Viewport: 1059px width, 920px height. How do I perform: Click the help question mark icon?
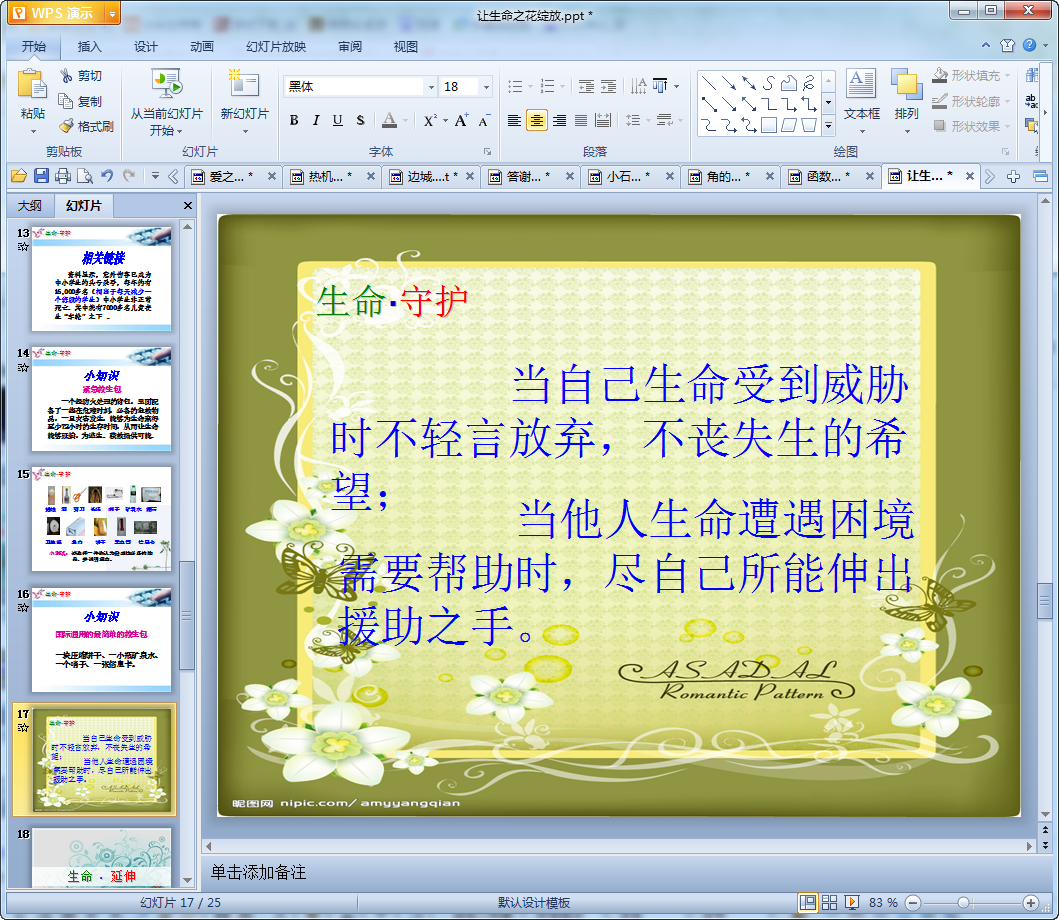[1029, 45]
